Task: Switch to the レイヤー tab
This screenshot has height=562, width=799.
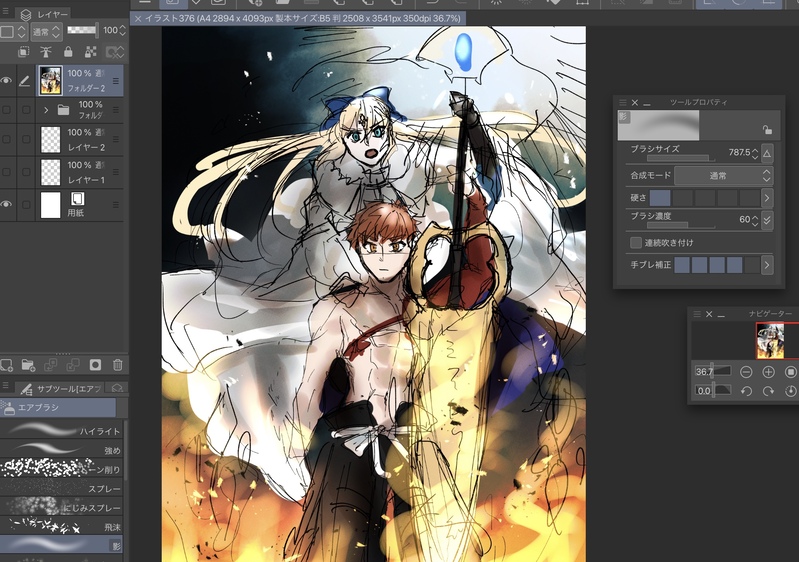Action: tap(44, 14)
